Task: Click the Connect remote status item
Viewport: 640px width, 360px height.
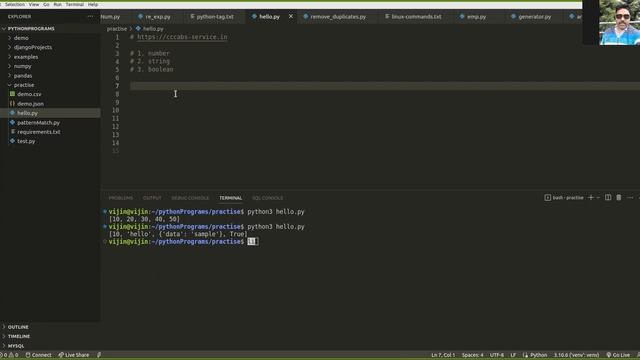Action: click(x=38, y=355)
